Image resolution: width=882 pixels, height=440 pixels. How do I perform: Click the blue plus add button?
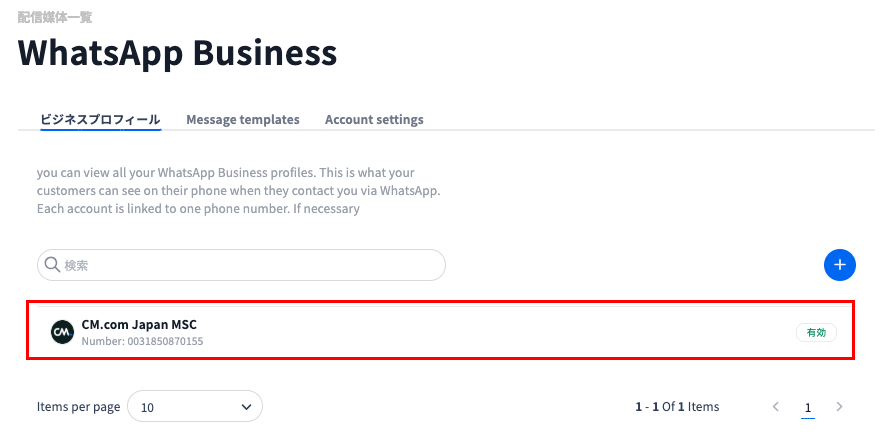840,265
